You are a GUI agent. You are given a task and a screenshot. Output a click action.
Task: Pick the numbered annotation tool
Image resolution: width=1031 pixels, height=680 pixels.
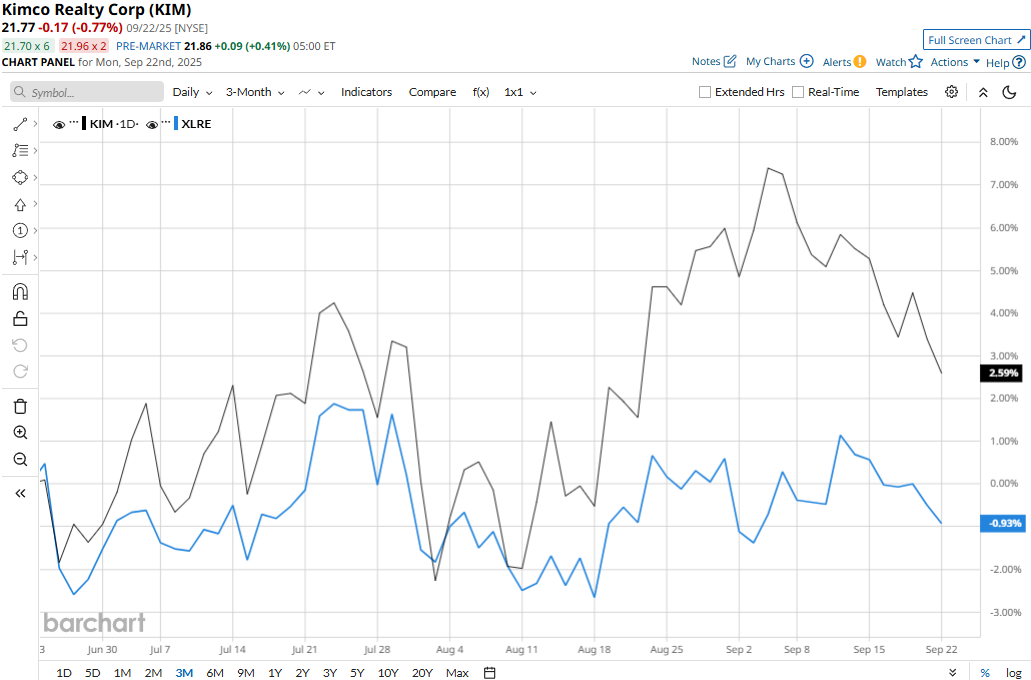tap(20, 230)
